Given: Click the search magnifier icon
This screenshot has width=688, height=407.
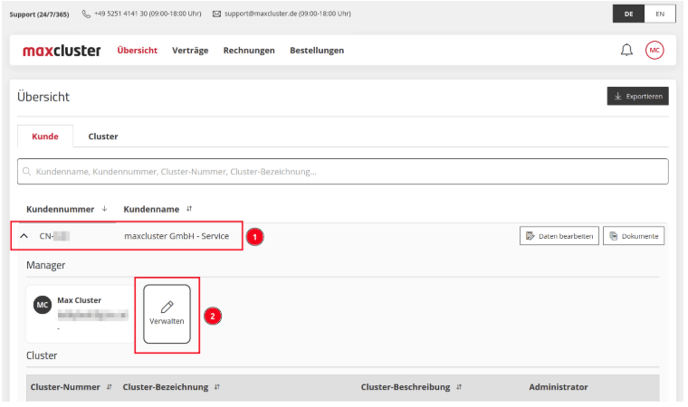Looking at the screenshot, I should [27, 171].
